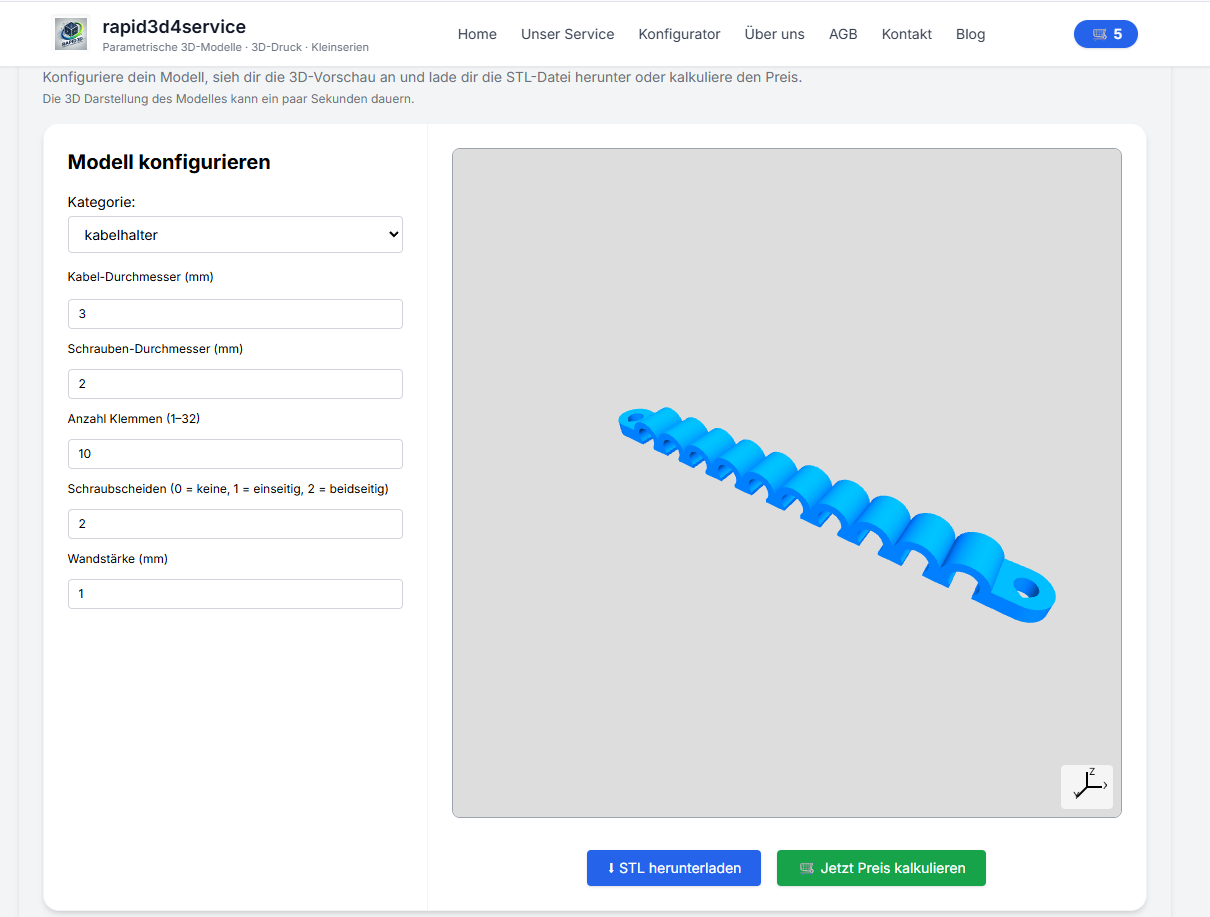Click the STL herunterladen button
The image size is (1210, 917).
point(673,868)
